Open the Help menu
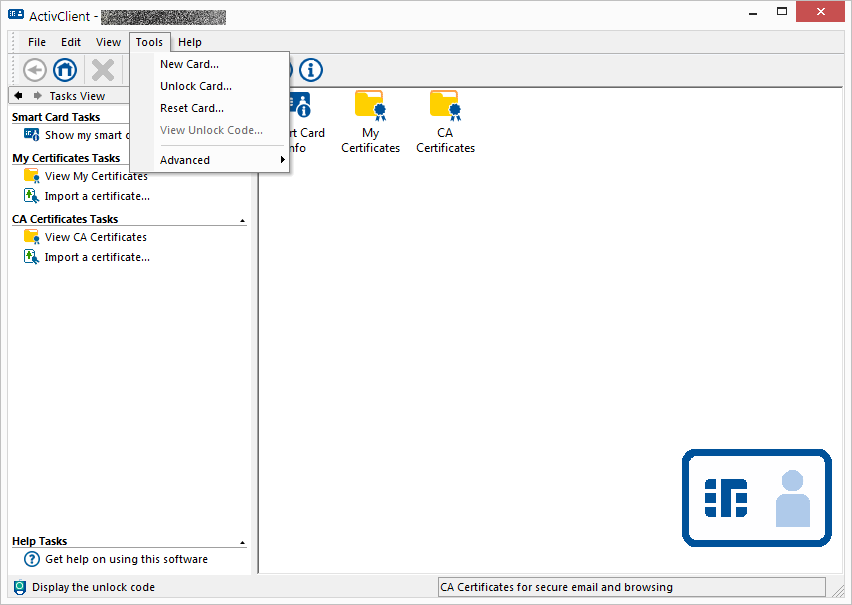 pos(190,42)
